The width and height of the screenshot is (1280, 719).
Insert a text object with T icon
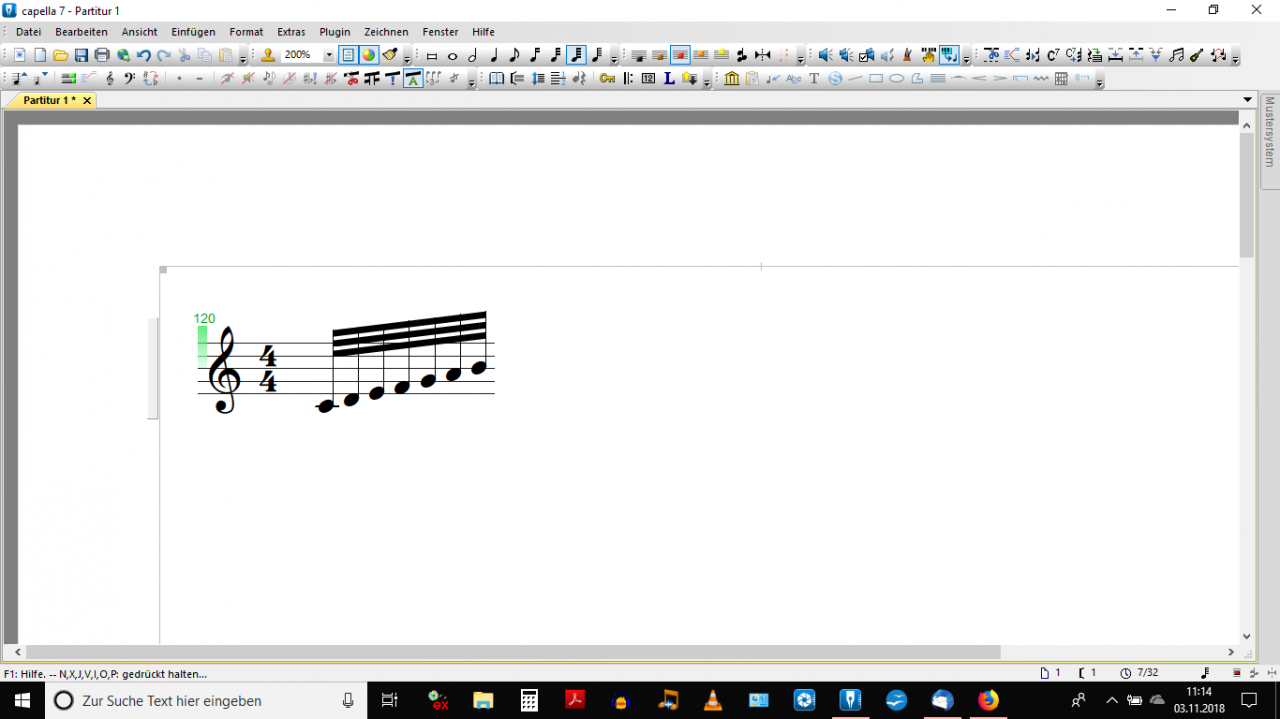(814, 78)
